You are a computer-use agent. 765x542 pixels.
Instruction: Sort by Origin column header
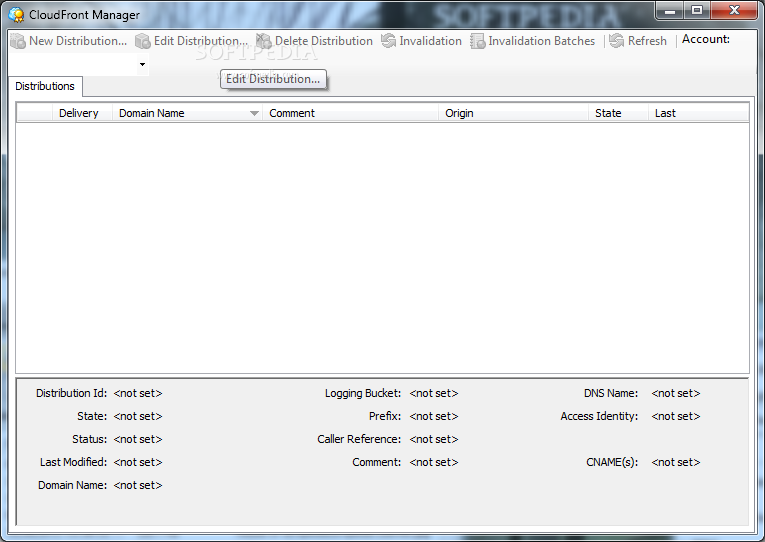(x=513, y=113)
